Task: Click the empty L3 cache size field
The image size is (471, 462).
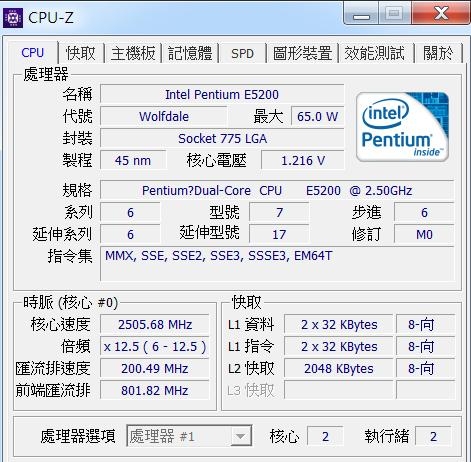Action: pyautogui.click(x=339, y=390)
